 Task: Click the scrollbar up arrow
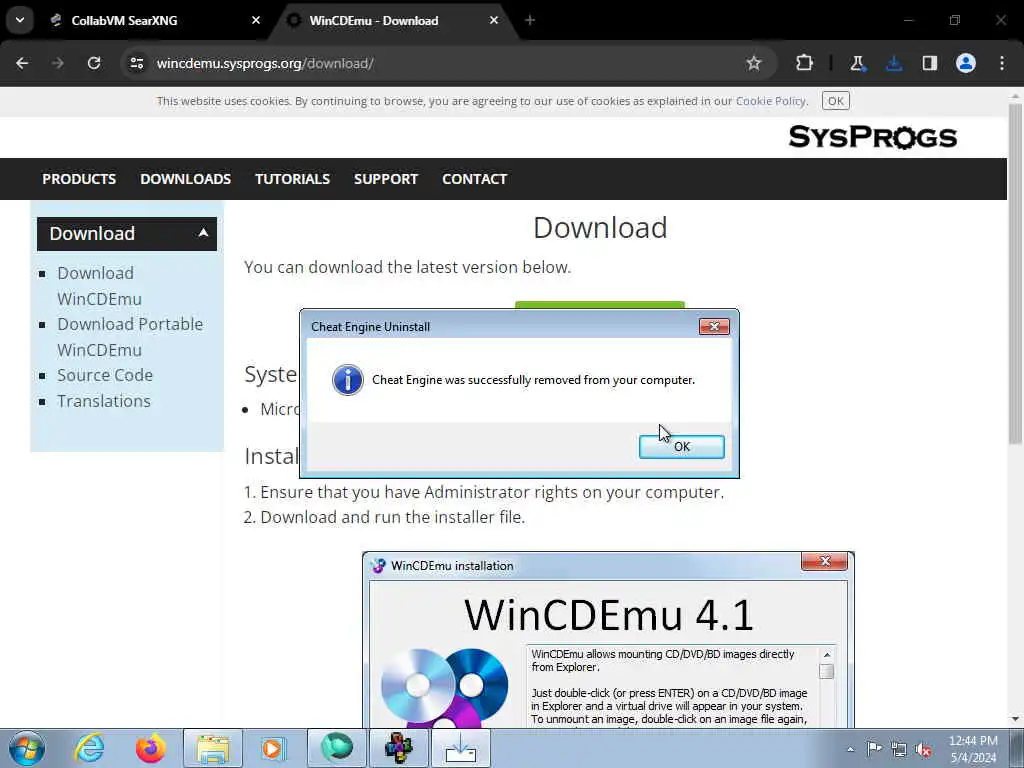[1015, 96]
